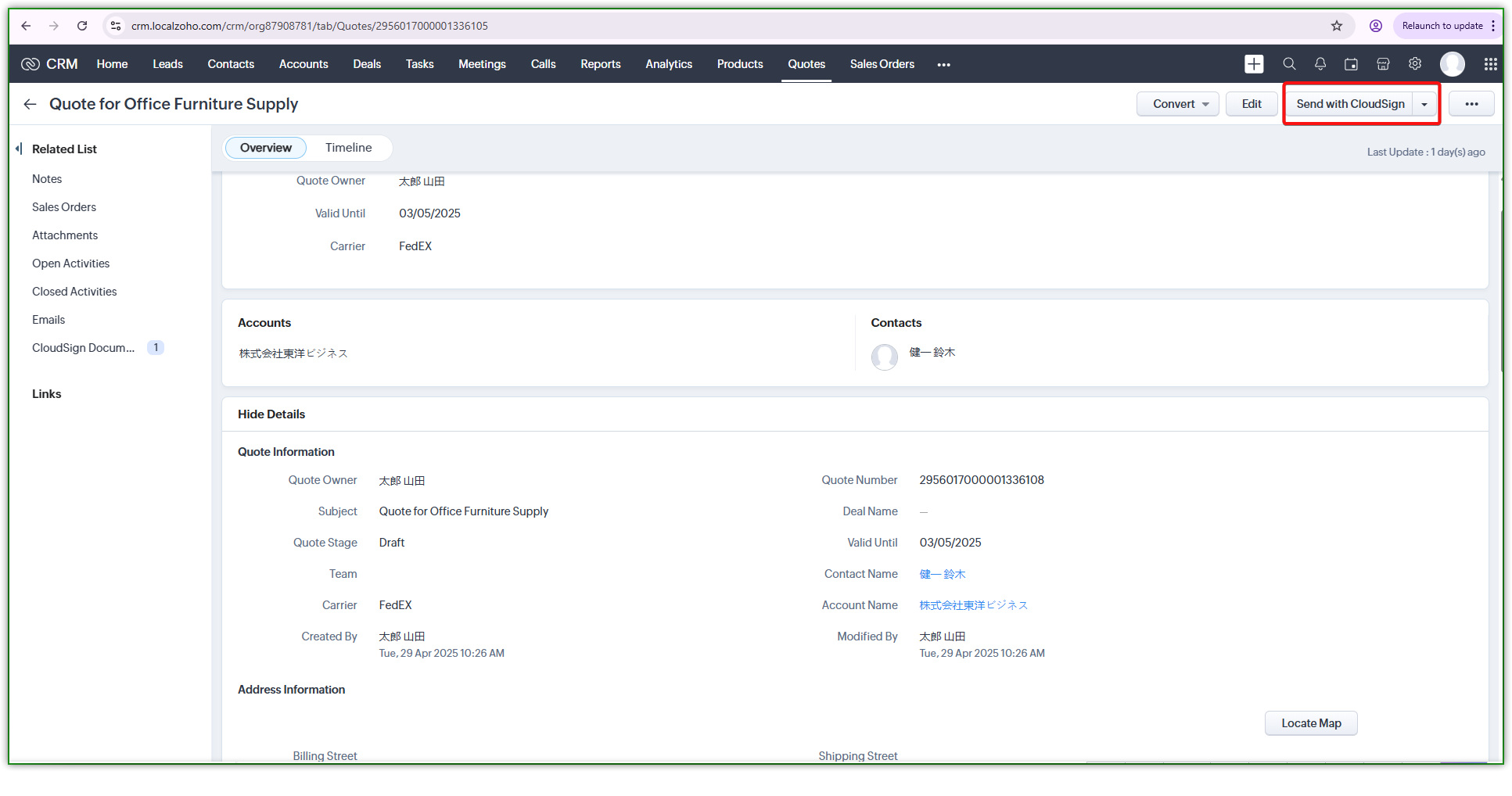This screenshot has height=796, width=1512.
Task: Bookmark this page with the star icon
Action: tap(1337, 26)
